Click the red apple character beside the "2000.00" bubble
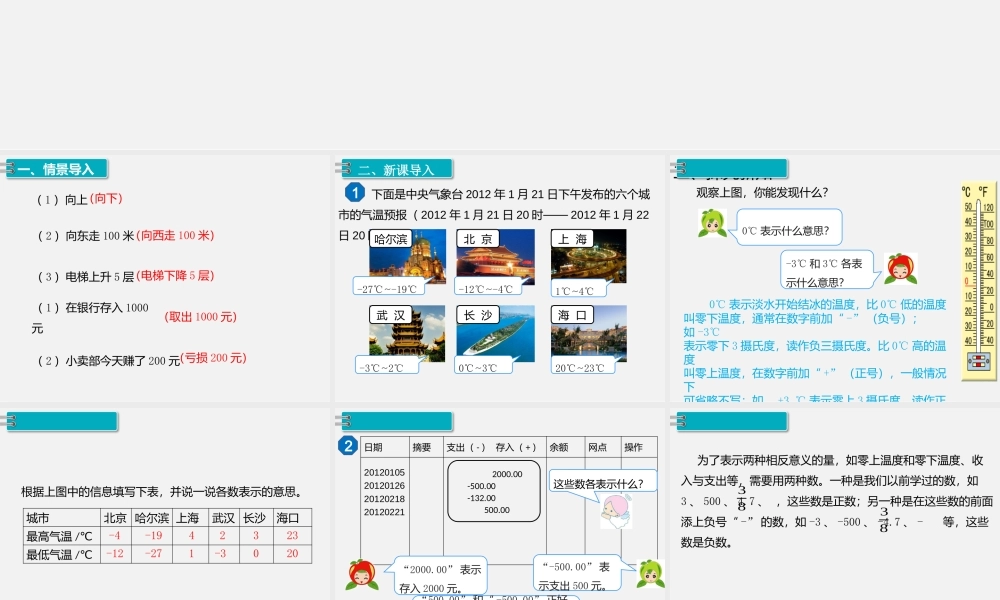The image size is (1000, 600). [361, 574]
